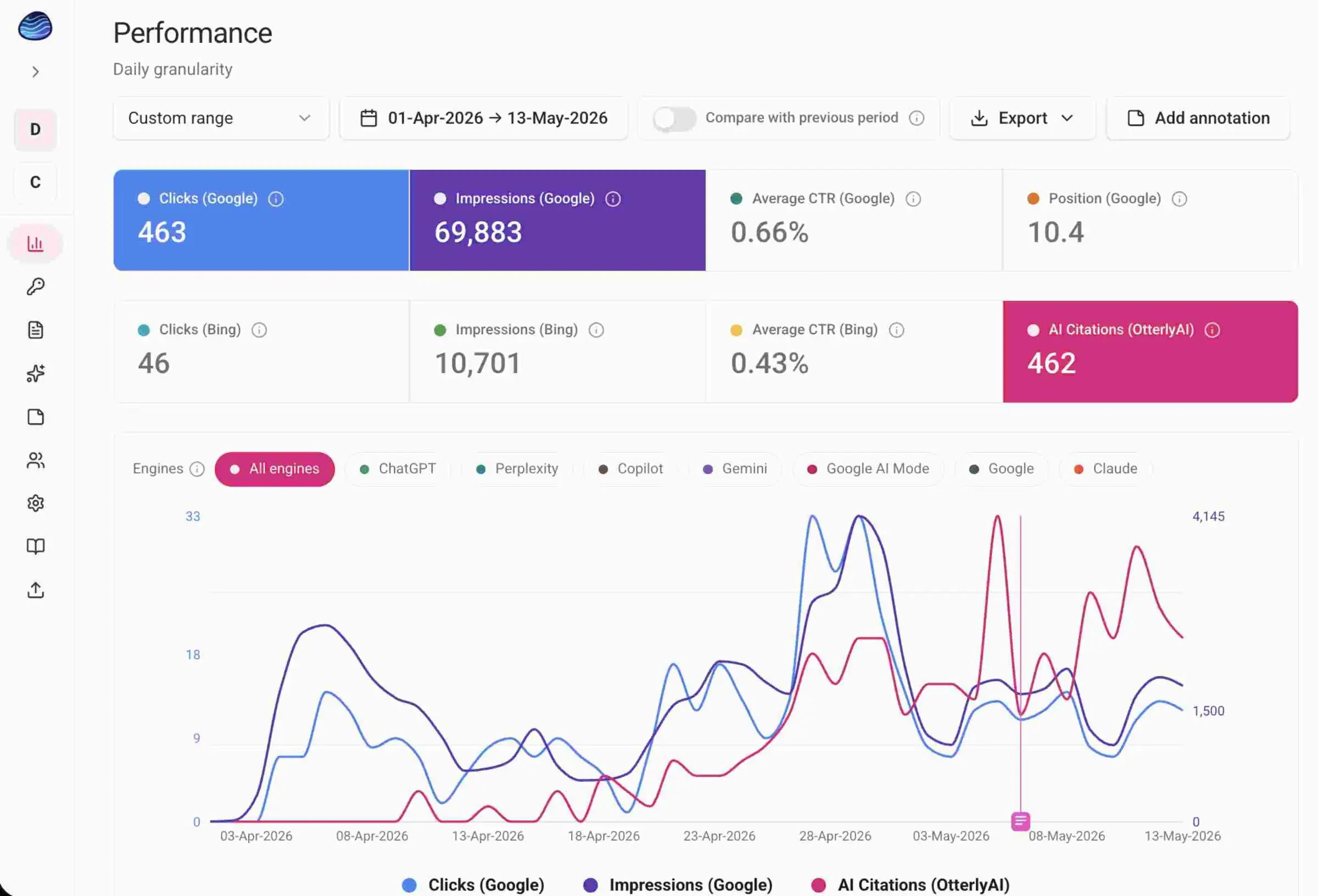Select the workspace labeled C
The height and width of the screenshot is (896, 1318).
pos(35,182)
